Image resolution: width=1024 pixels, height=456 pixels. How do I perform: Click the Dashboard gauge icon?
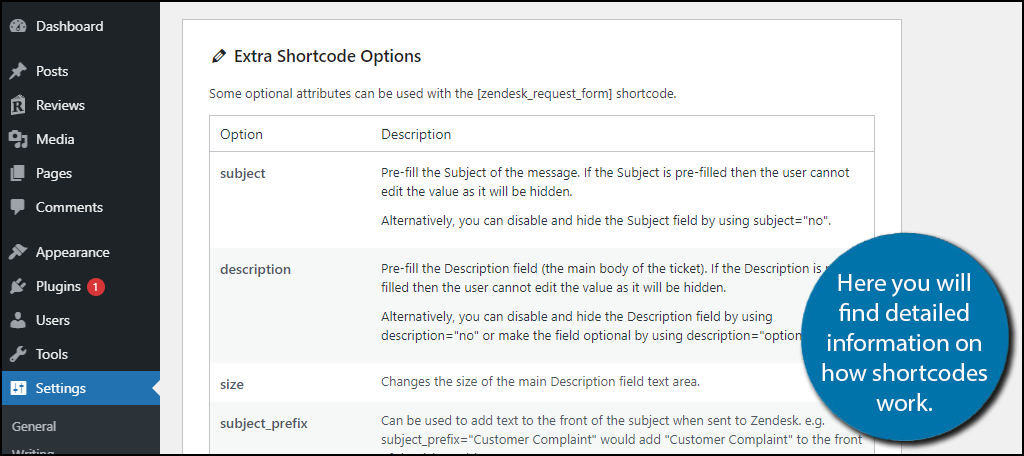click(18, 26)
